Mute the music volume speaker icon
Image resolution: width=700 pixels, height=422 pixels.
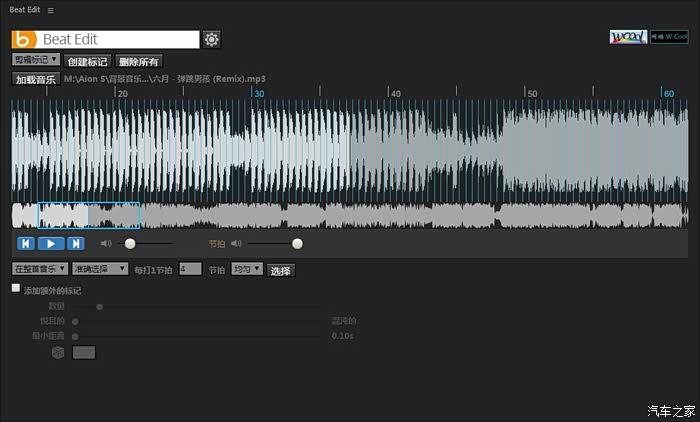(x=106, y=243)
